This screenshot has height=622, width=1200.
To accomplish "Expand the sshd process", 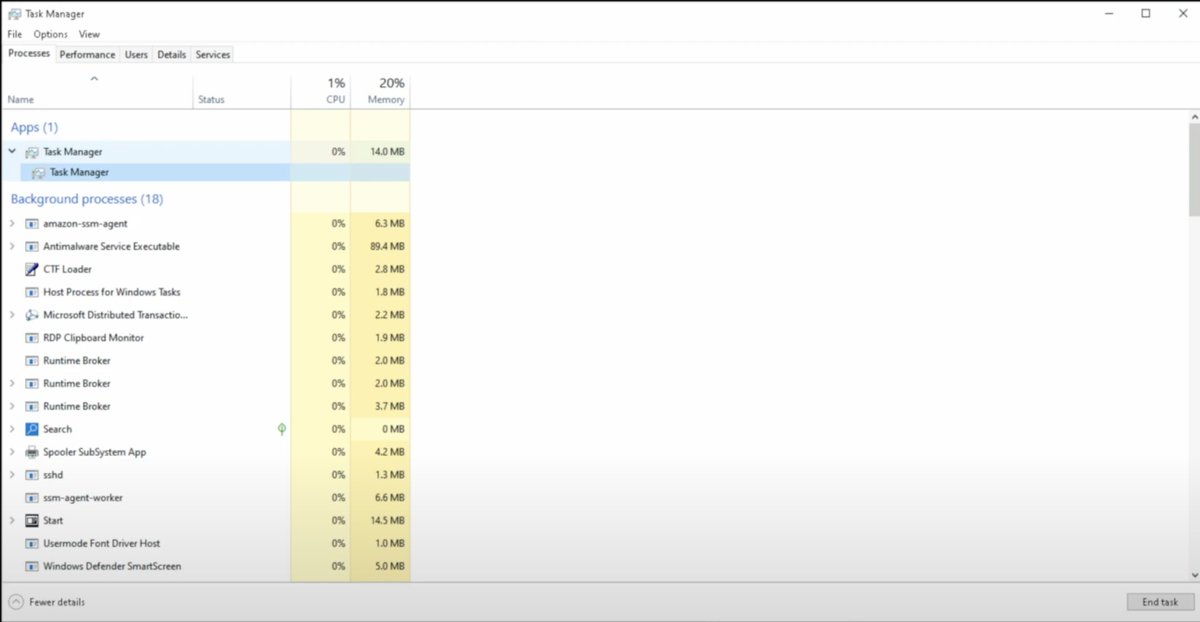I will pos(12,475).
